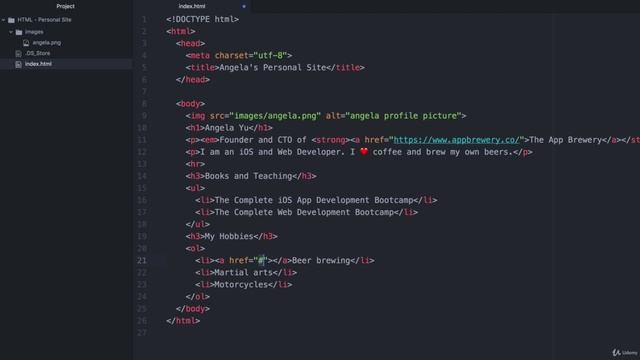Open index.html from the project tree

click(38, 64)
